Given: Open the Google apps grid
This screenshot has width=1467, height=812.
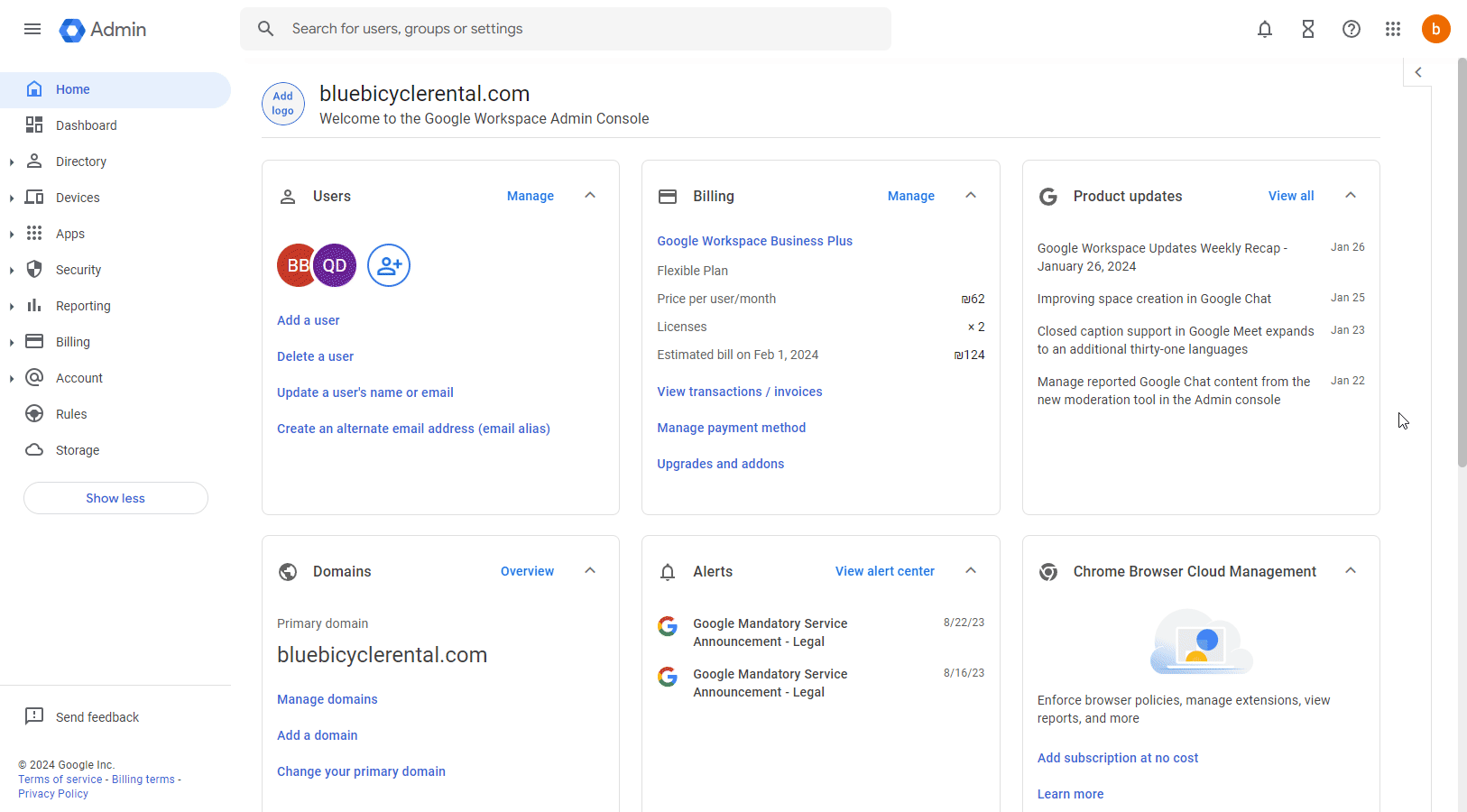Looking at the screenshot, I should point(1393,29).
